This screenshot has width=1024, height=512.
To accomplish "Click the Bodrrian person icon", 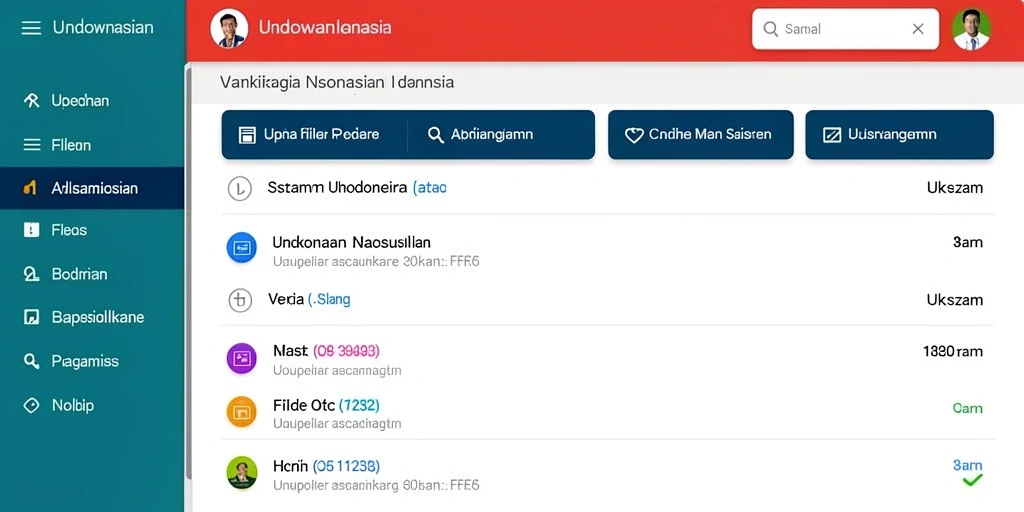I will click(x=31, y=274).
